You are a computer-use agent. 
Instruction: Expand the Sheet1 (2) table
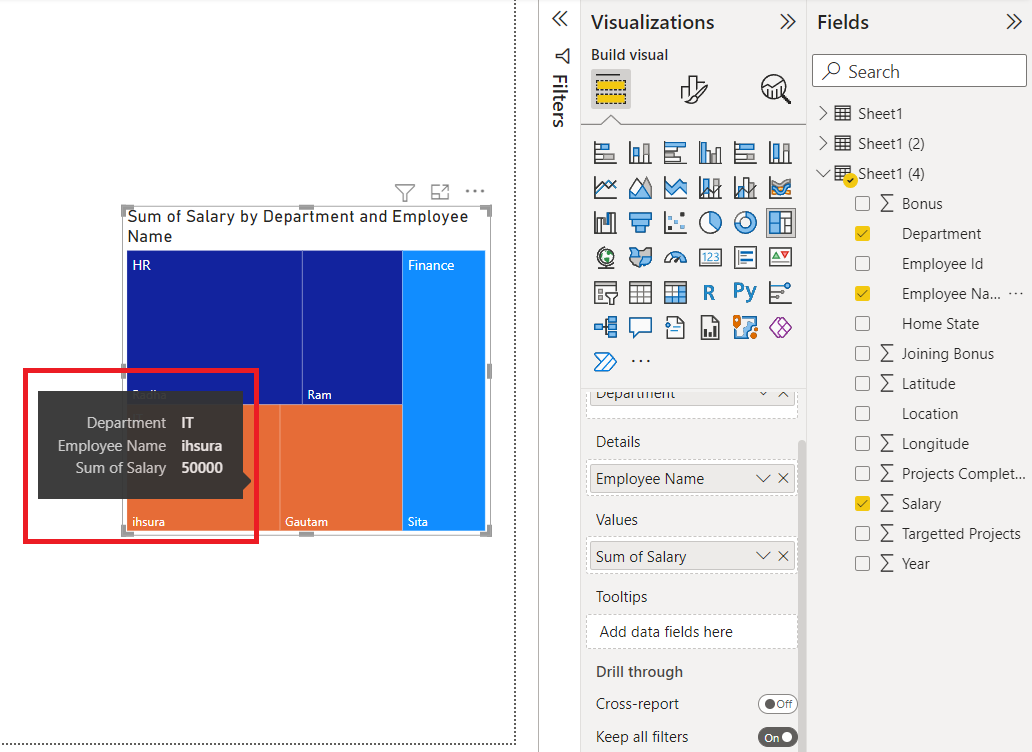tap(823, 143)
